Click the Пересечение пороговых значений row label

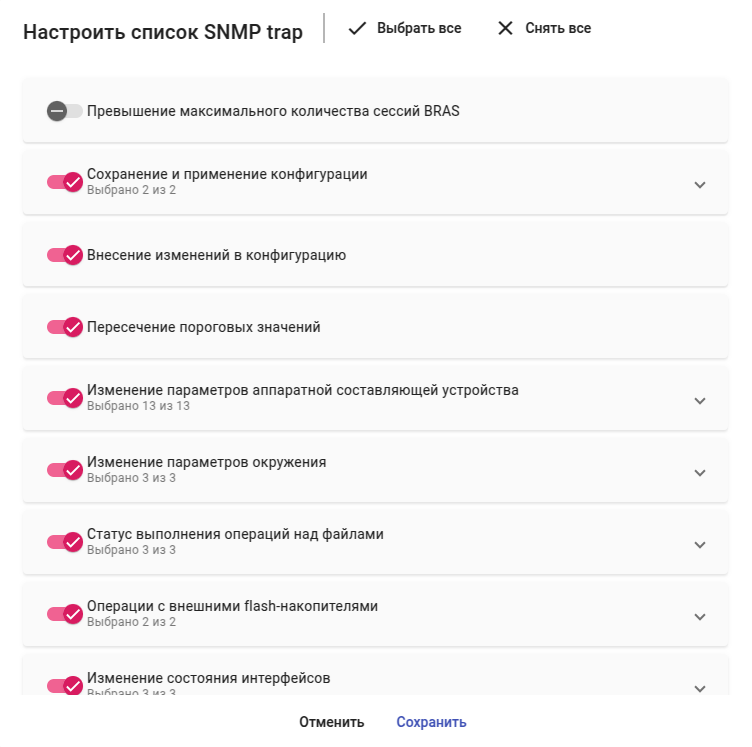coord(204,327)
